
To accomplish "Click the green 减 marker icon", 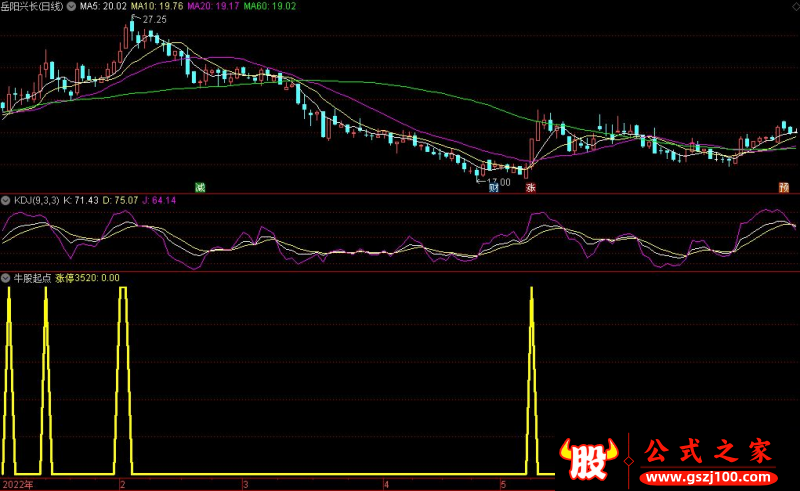I will [x=200, y=187].
